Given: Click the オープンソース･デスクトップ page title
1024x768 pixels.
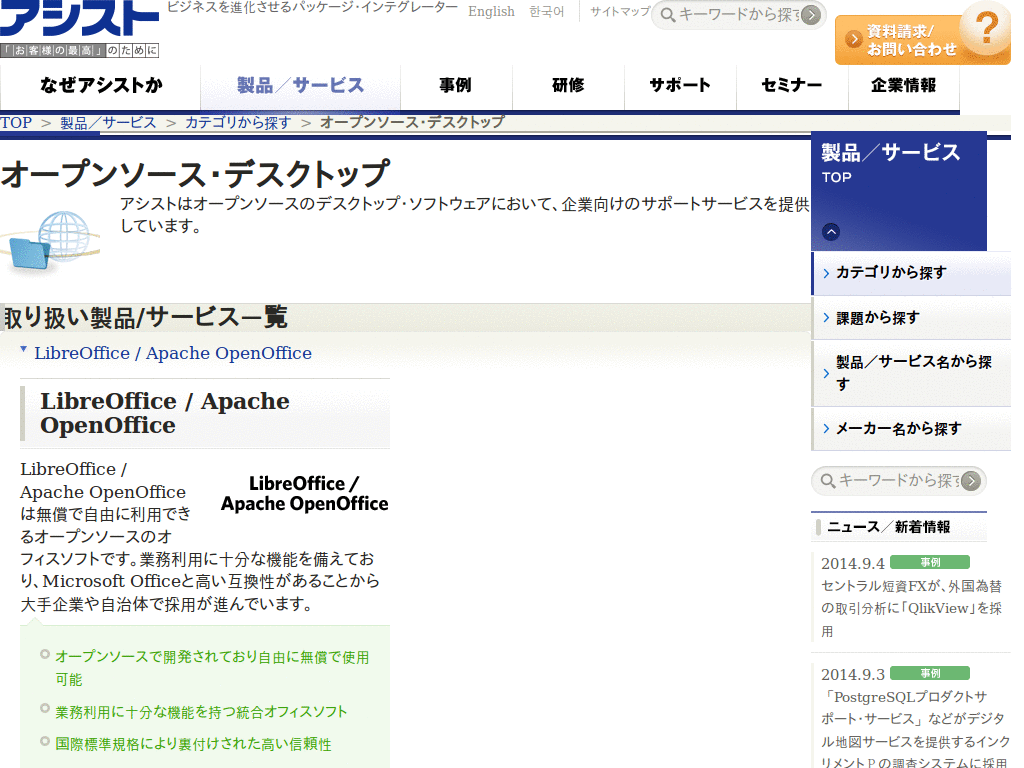Looking at the screenshot, I should [x=195, y=175].
